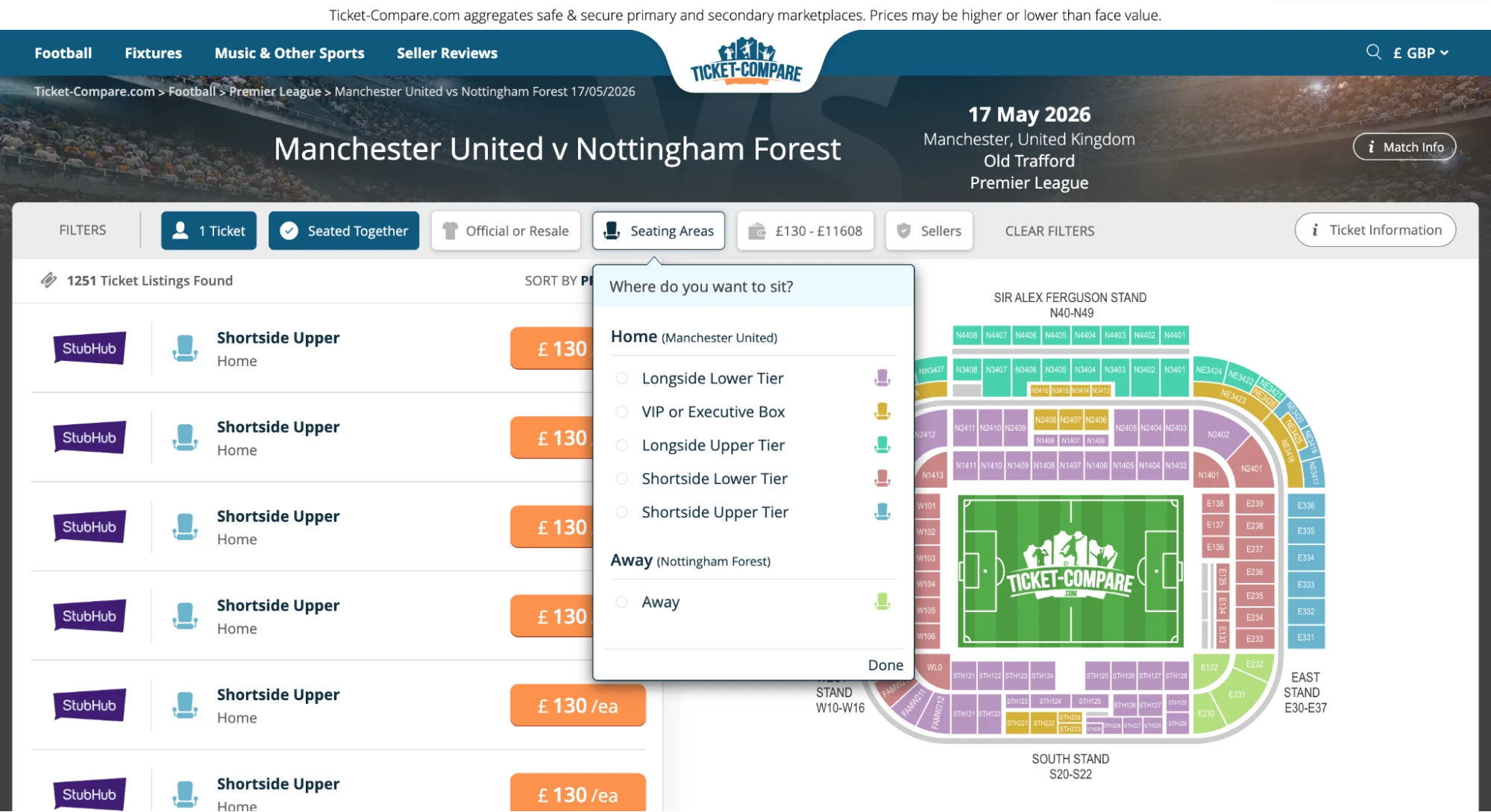Click the search magnifier icon

click(x=1373, y=52)
